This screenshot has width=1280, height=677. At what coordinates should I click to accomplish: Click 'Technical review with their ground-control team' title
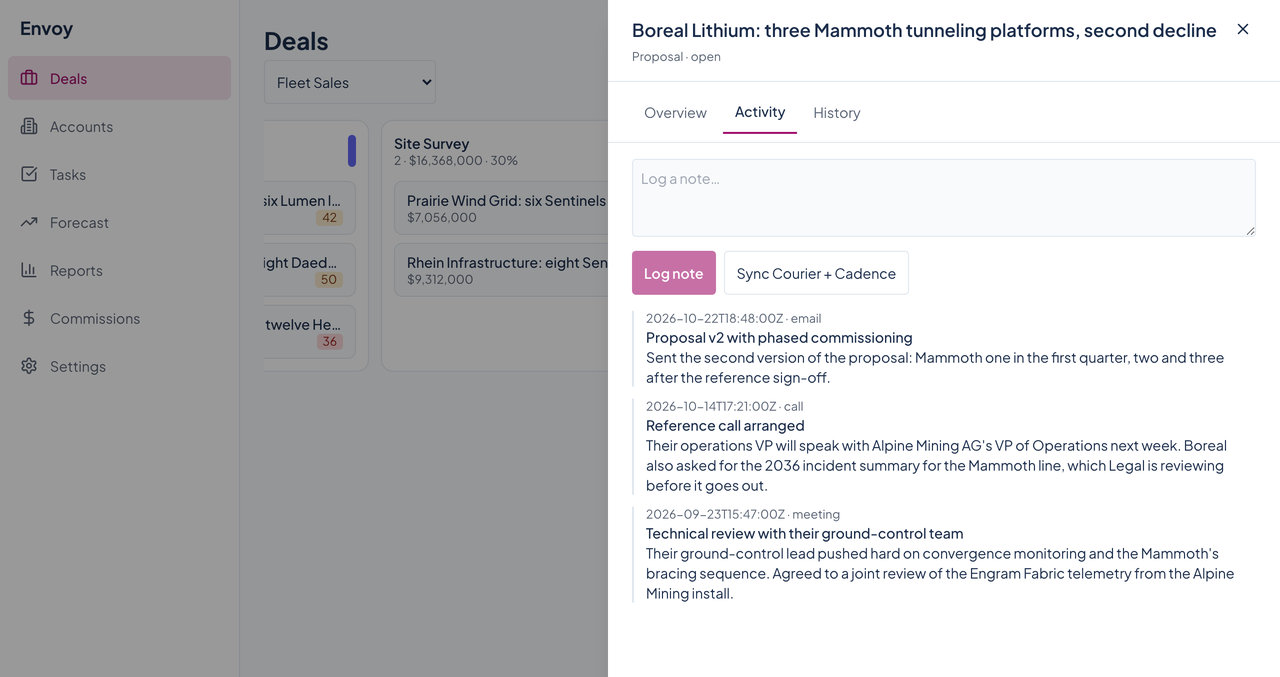pos(804,534)
